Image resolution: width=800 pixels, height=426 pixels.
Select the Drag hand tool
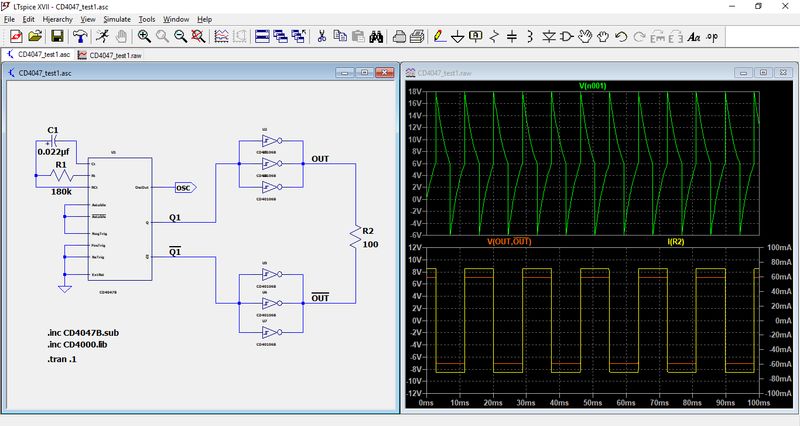[x=603, y=36]
